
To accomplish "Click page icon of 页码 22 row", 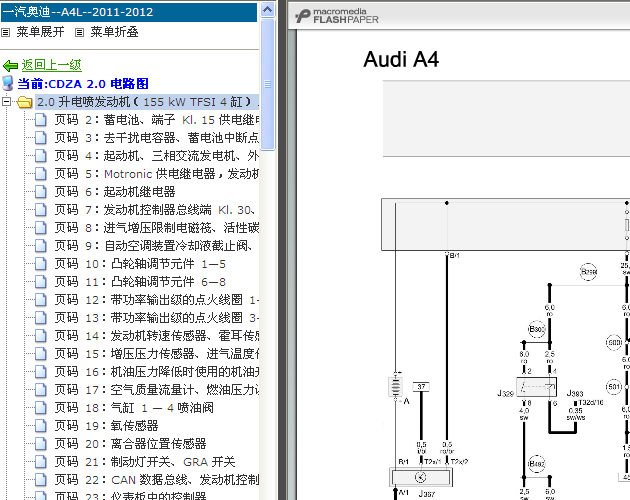I will pos(41,480).
